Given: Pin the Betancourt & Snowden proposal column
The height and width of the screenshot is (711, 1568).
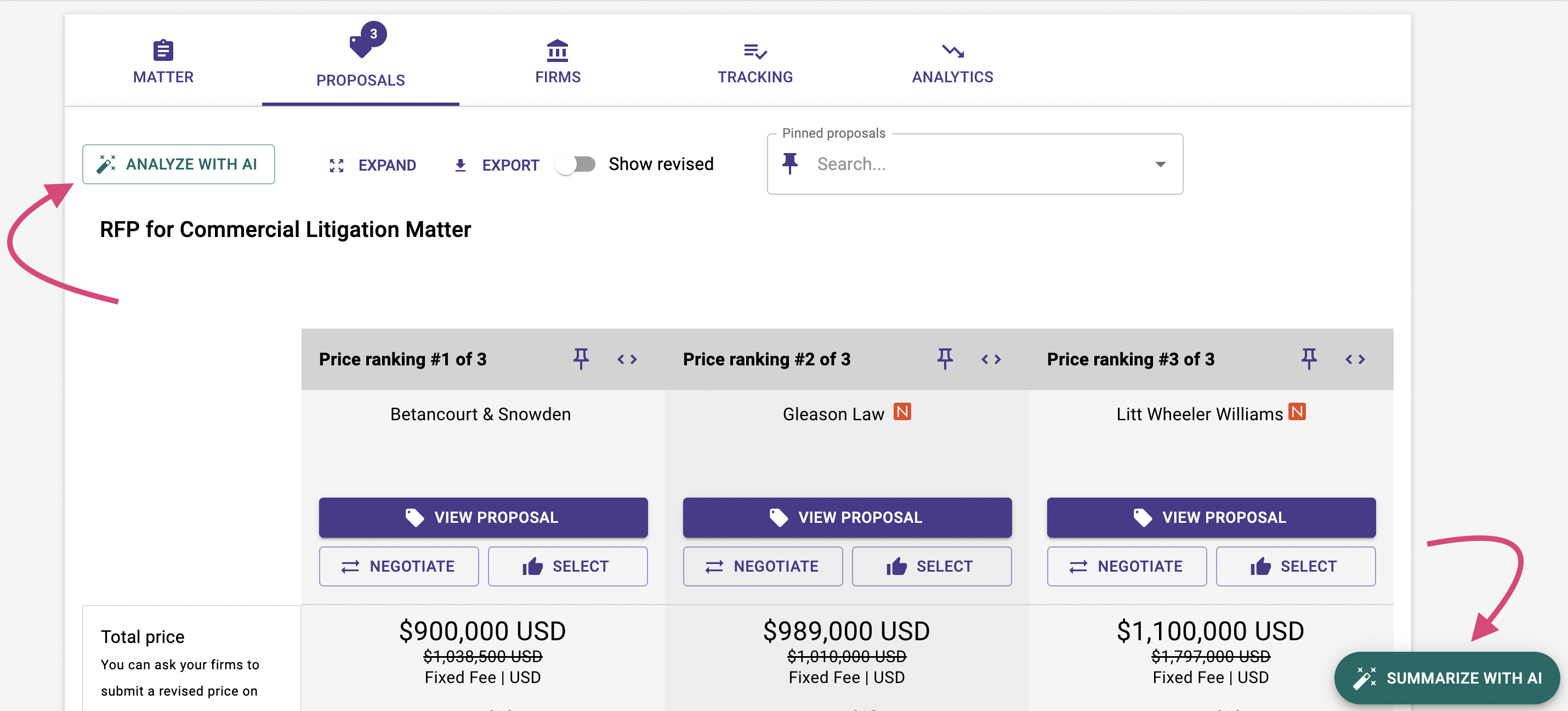Looking at the screenshot, I should (582, 359).
